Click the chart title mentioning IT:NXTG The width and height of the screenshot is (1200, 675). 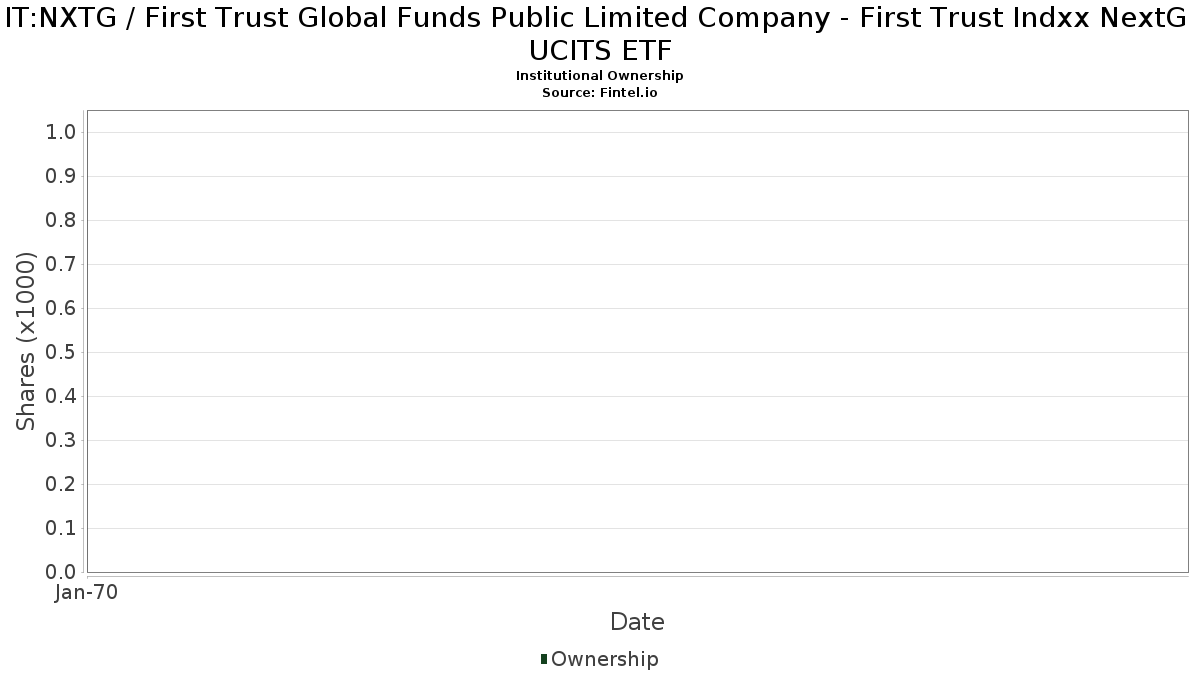[600, 22]
